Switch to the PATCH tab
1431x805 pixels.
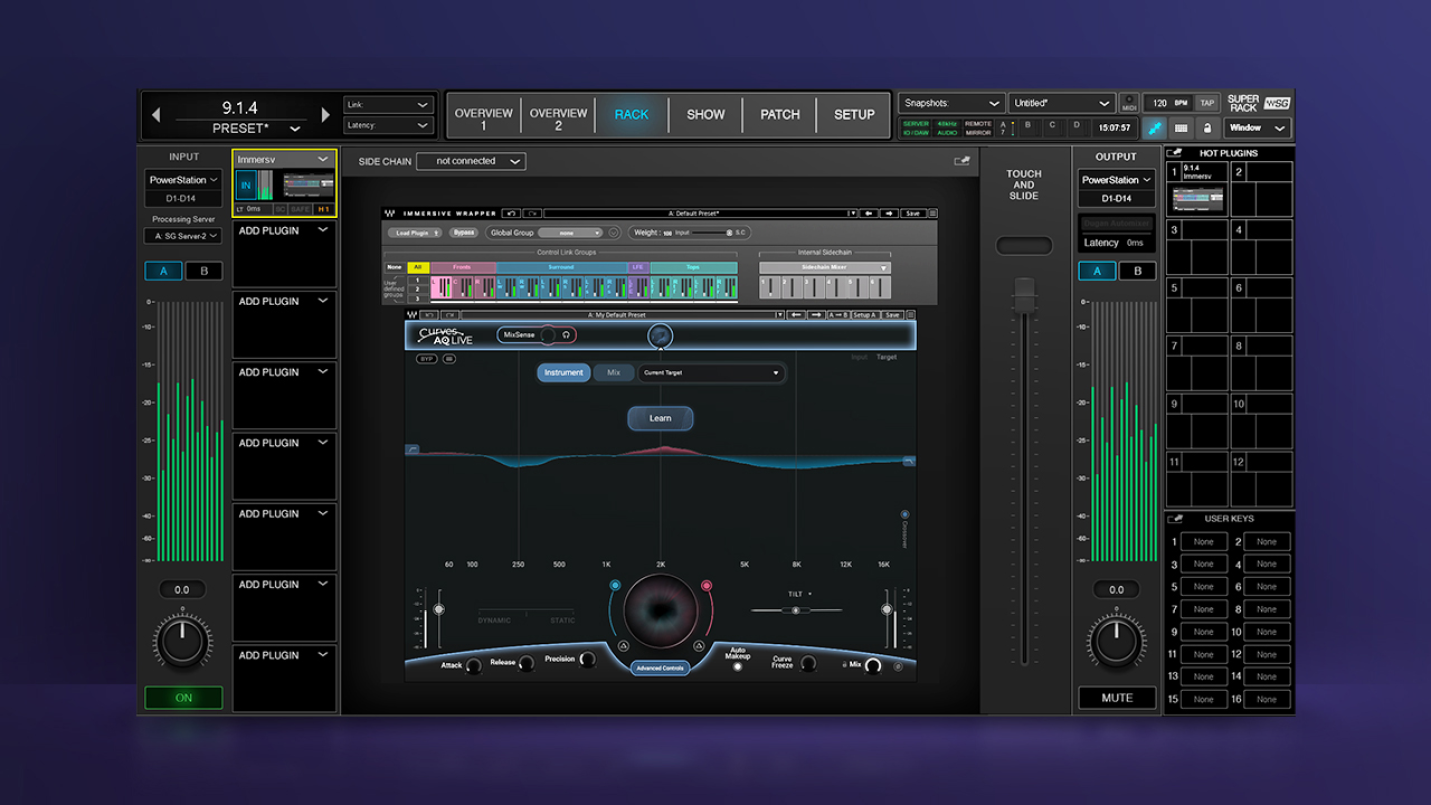pos(779,114)
